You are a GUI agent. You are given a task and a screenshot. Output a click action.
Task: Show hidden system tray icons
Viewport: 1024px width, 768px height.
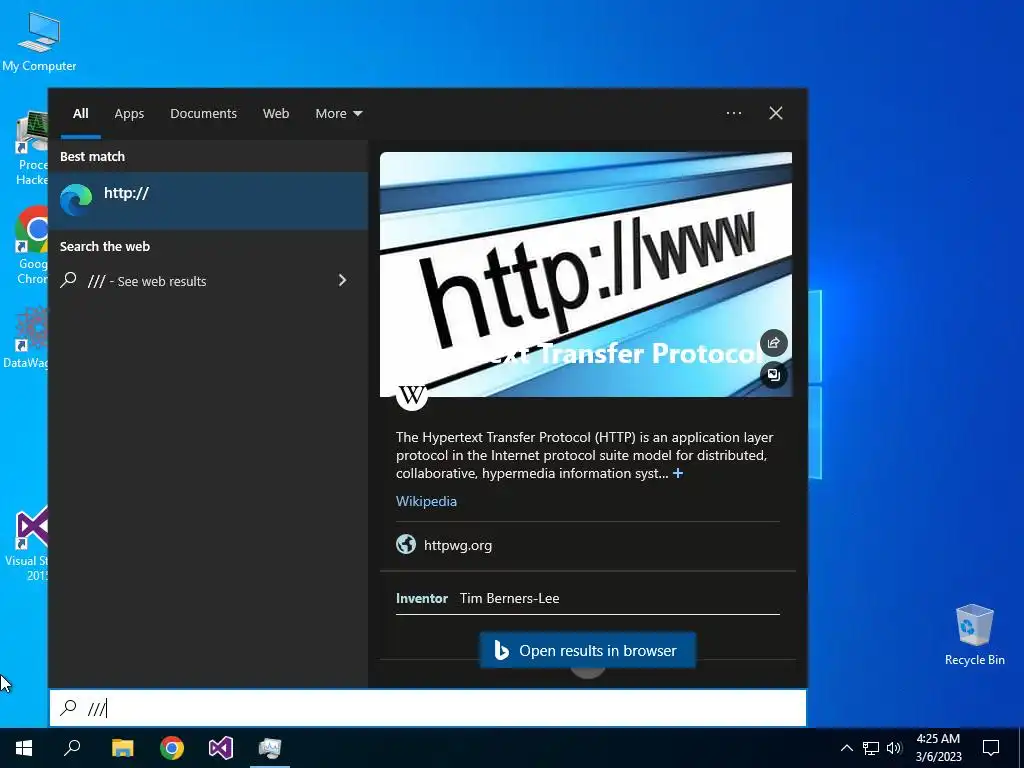pyautogui.click(x=846, y=748)
